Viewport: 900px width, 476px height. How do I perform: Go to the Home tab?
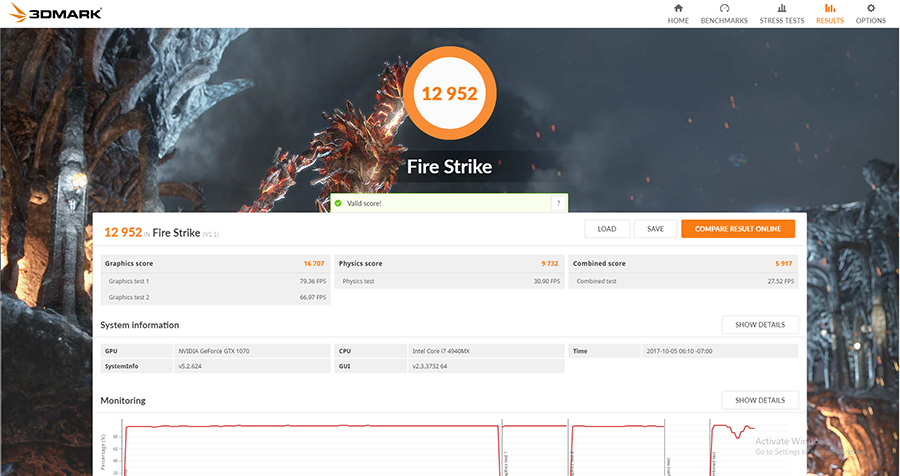(x=678, y=14)
